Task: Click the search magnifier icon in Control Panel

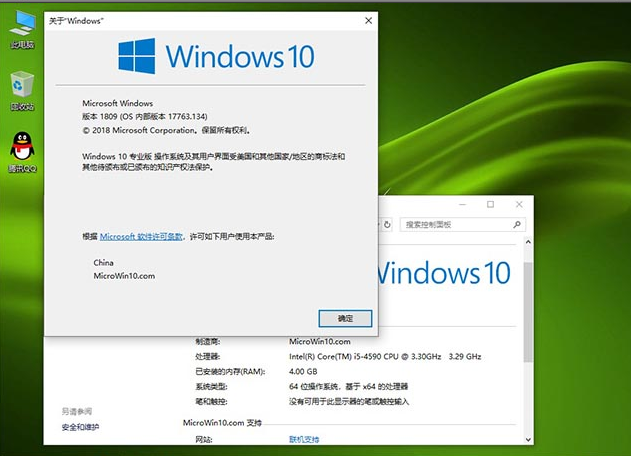Action: coord(517,225)
